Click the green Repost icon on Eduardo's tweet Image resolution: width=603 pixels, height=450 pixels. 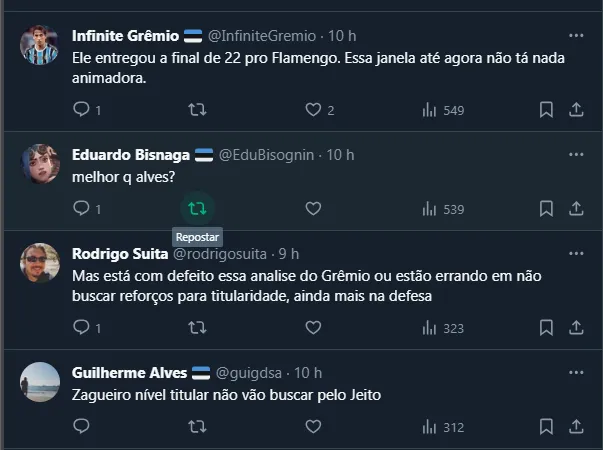tap(198, 208)
